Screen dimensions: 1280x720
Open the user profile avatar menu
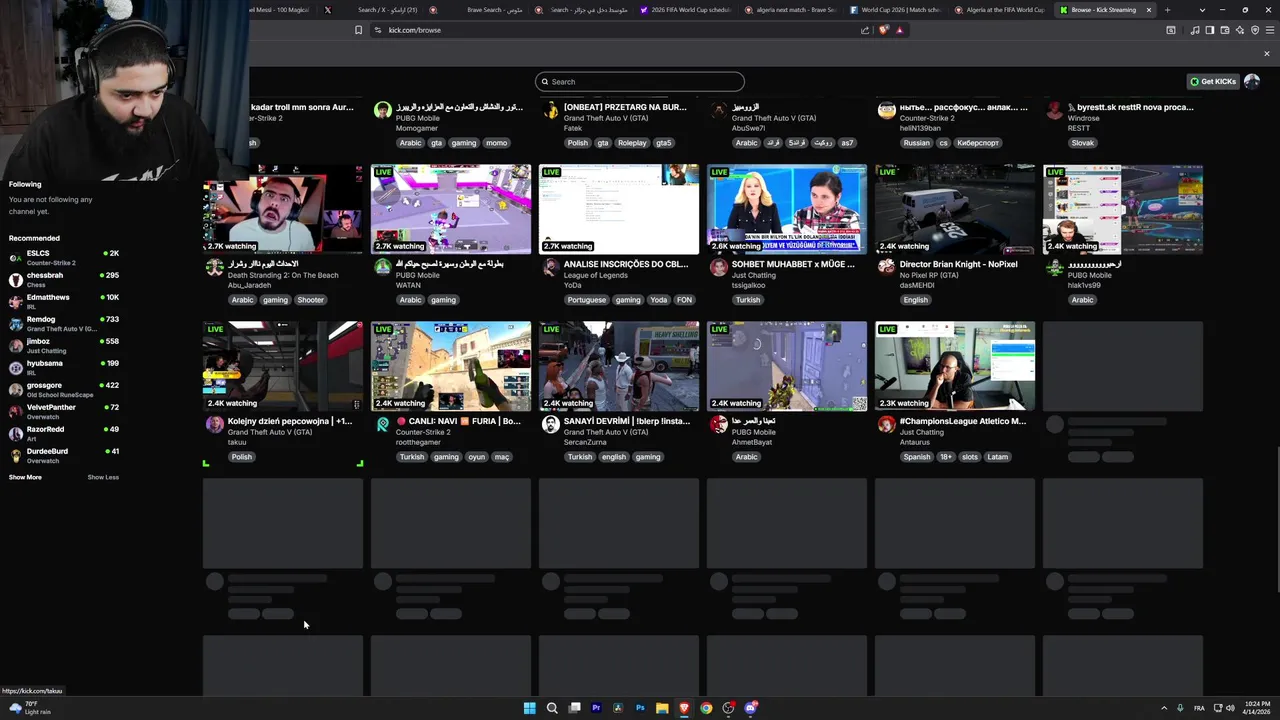[x=1252, y=81]
